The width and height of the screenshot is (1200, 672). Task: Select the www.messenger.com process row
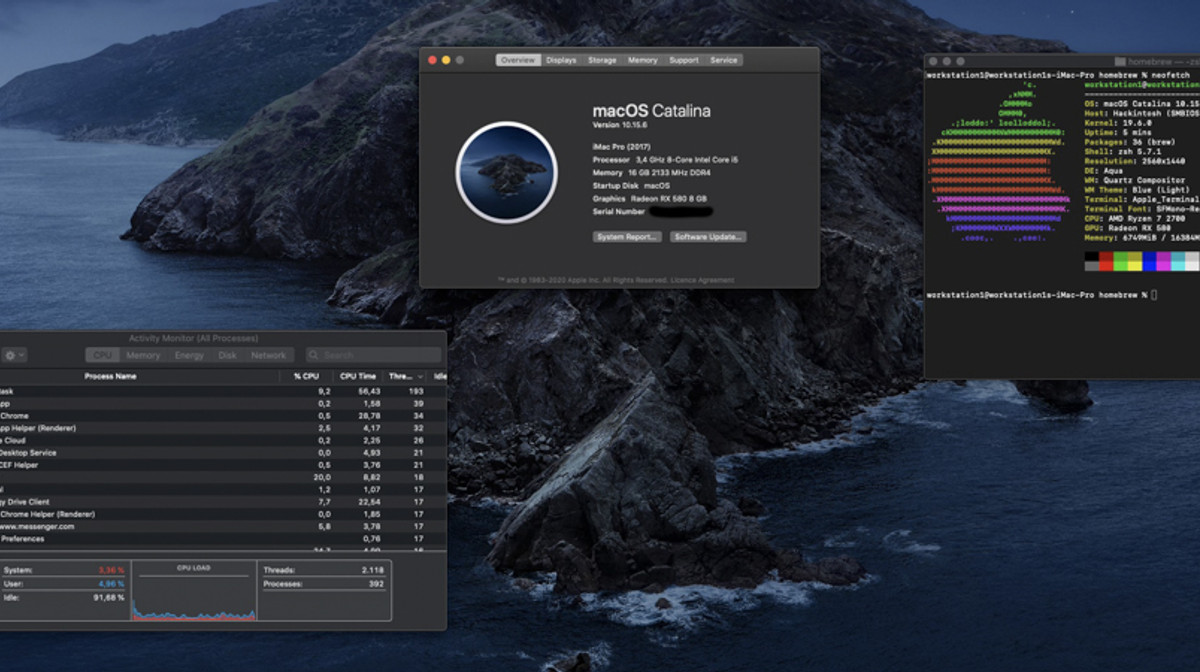point(223,526)
